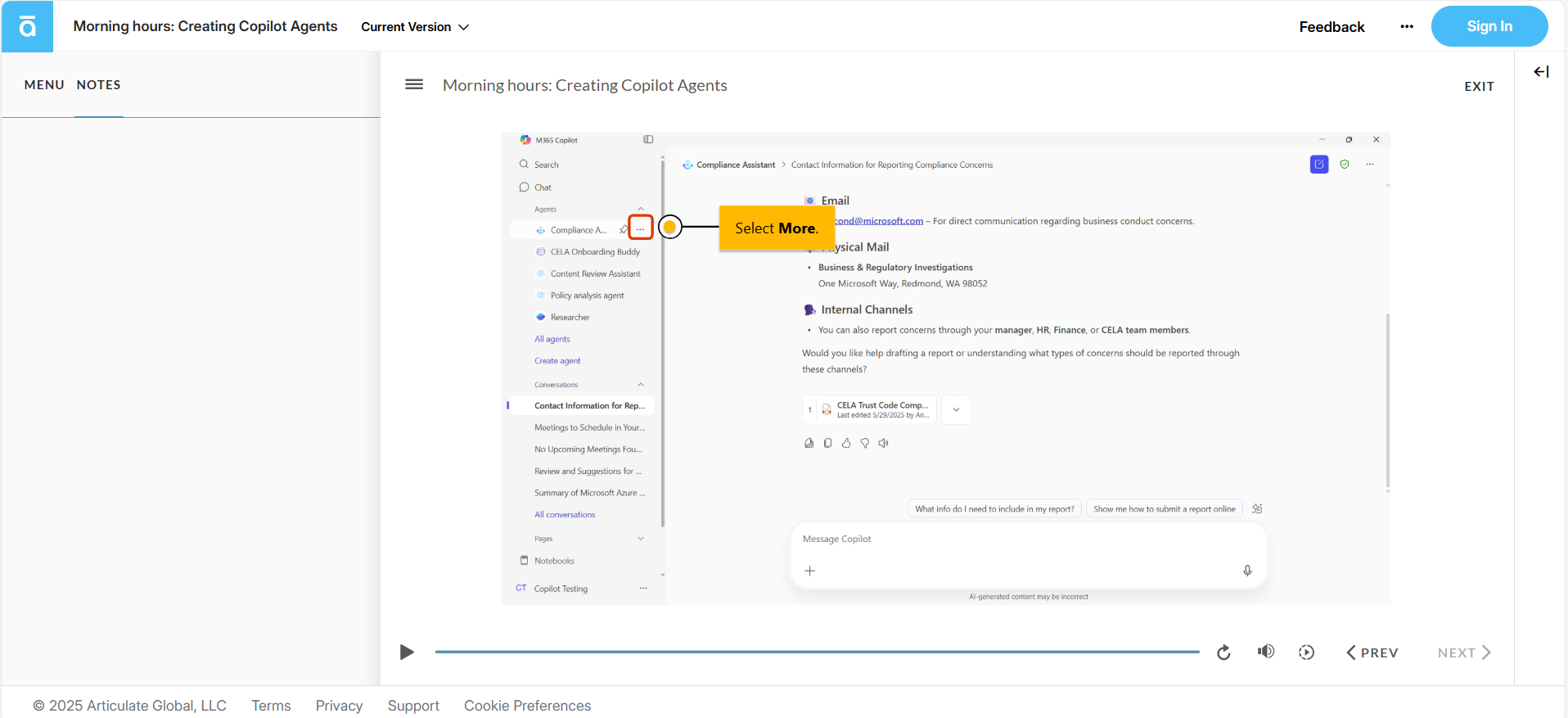Click the copy response icon
The height and width of the screenshot is (718, 1568).
tap(827, 443)
